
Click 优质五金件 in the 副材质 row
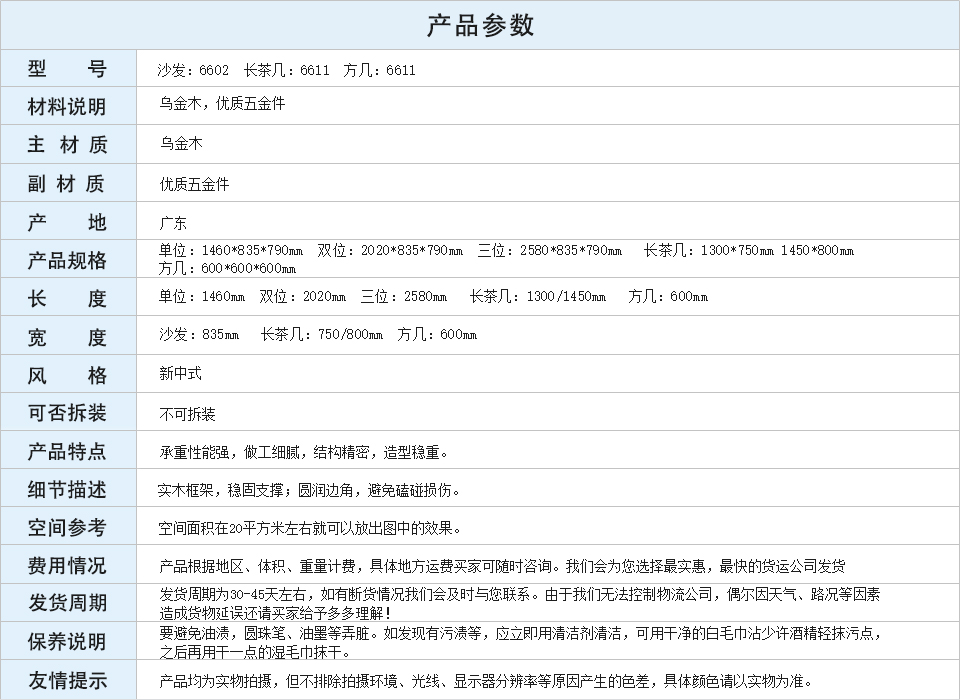tap(194, 184)
